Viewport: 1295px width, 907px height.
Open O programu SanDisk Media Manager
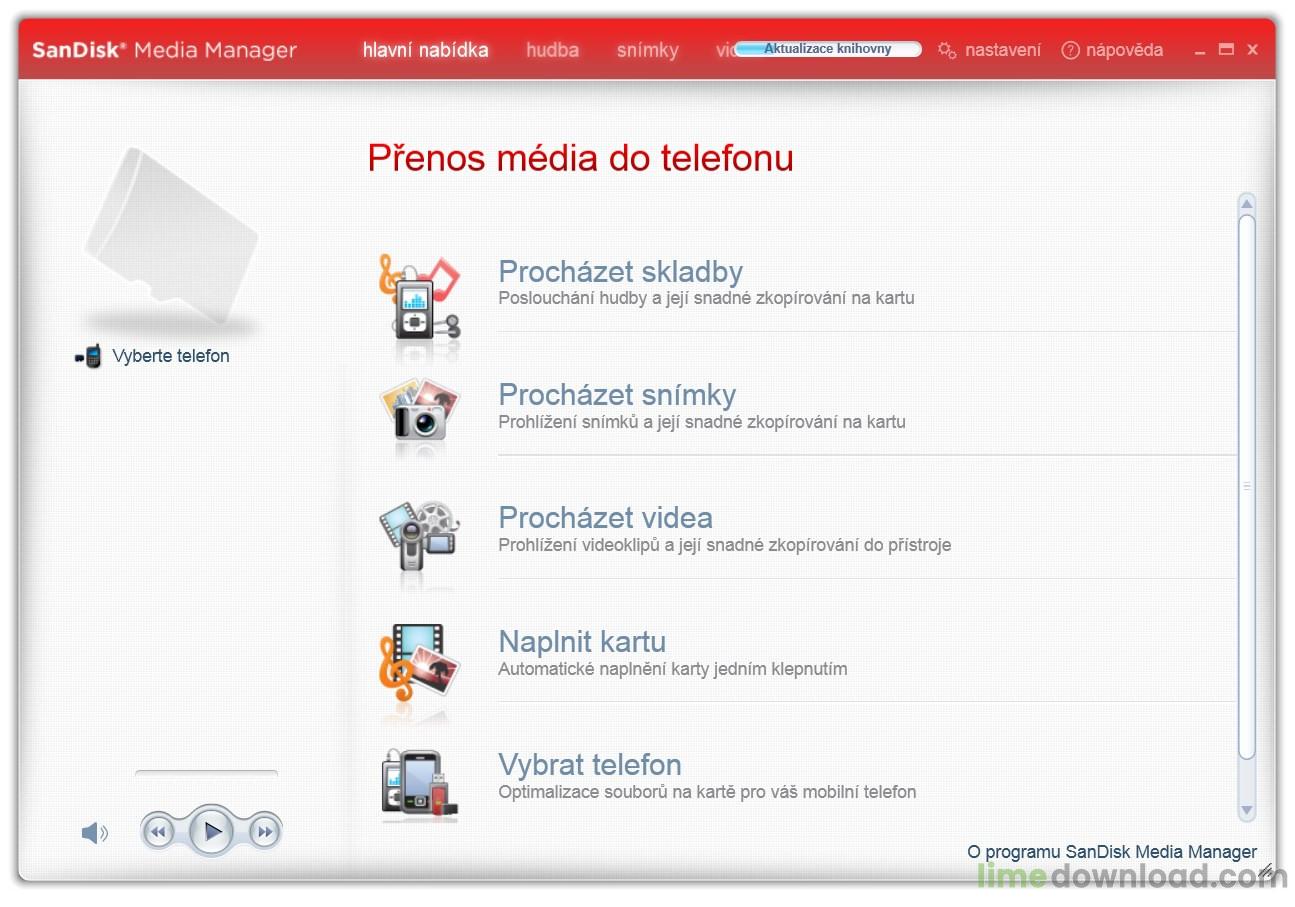pyautogui.click(x=1112, y=852)
